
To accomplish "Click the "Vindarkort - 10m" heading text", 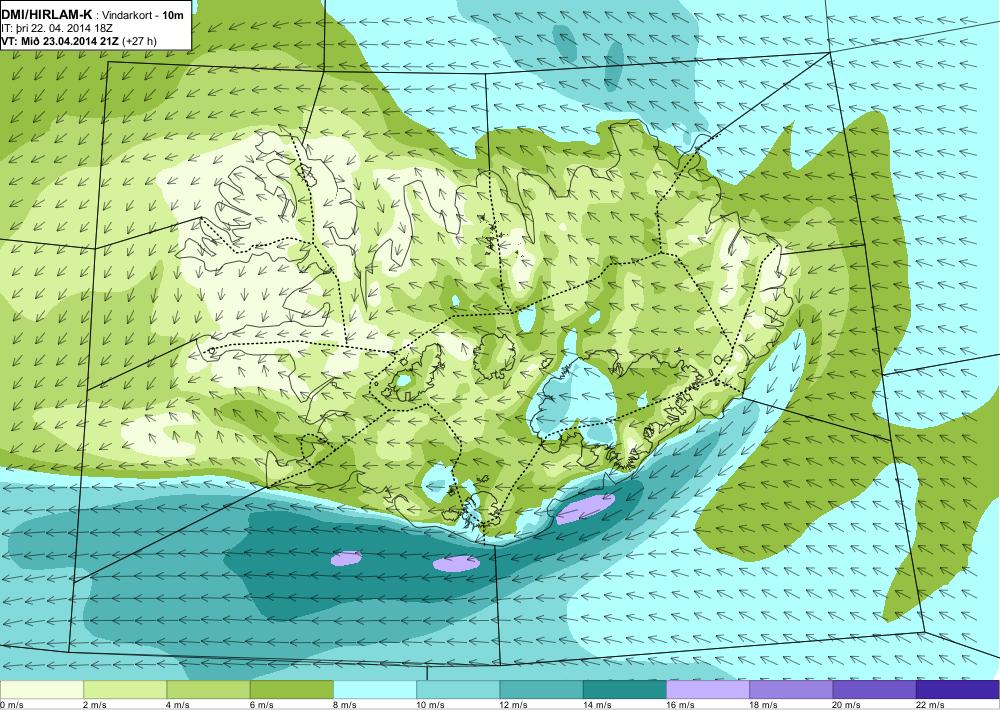I will pyautogui.click(x=143, y=14).
